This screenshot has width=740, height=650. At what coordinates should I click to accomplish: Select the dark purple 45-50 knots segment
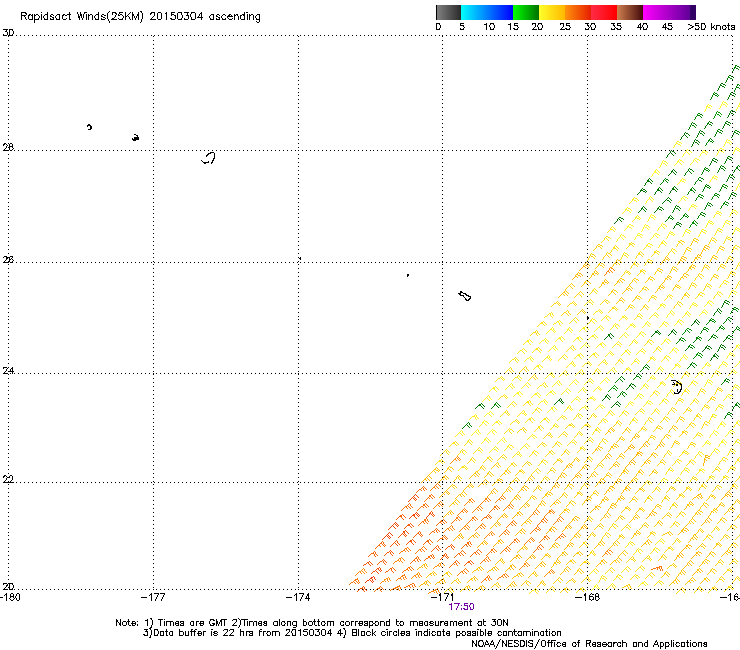682,12
